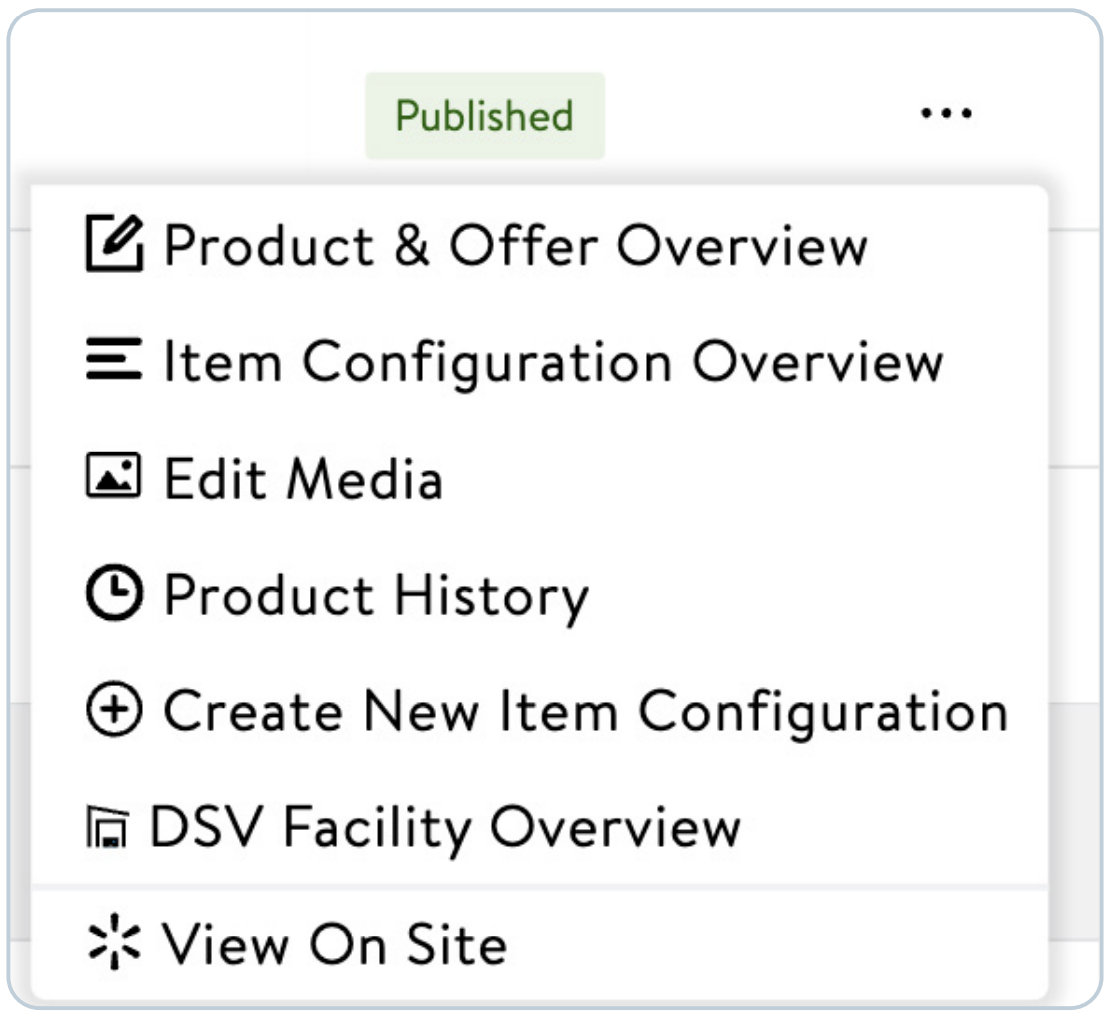
Task: Click the picture icon beside Edit Media
Action: pos(113,476)
